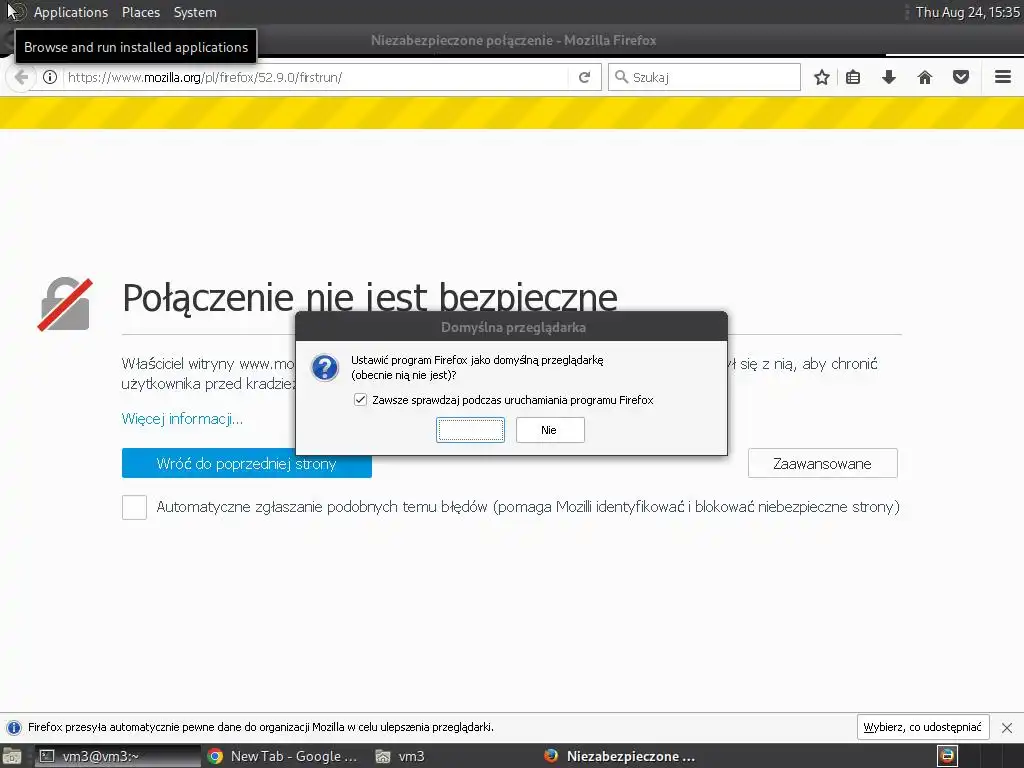Show your bookmarks list icon

click(853, 77)
